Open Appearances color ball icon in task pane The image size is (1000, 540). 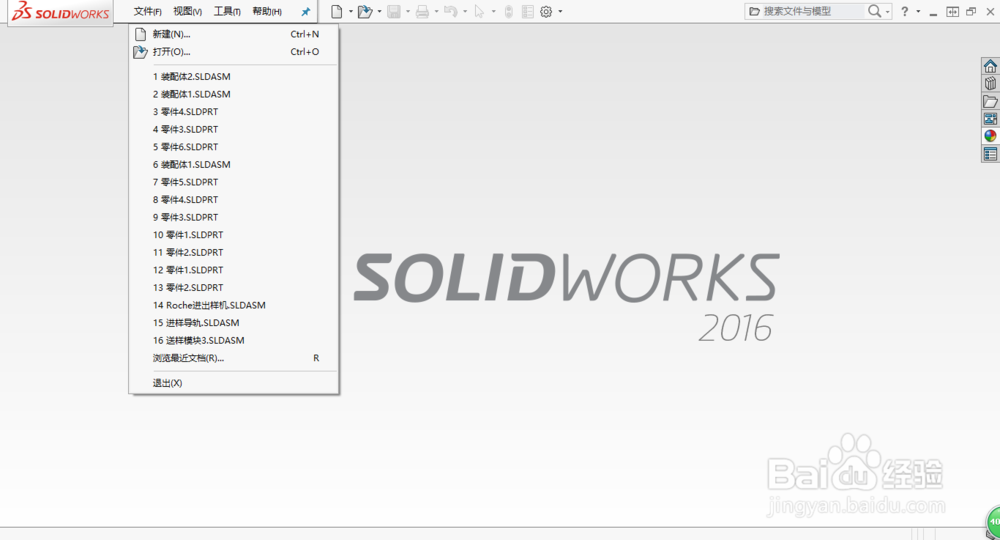[x=990, y=136]
